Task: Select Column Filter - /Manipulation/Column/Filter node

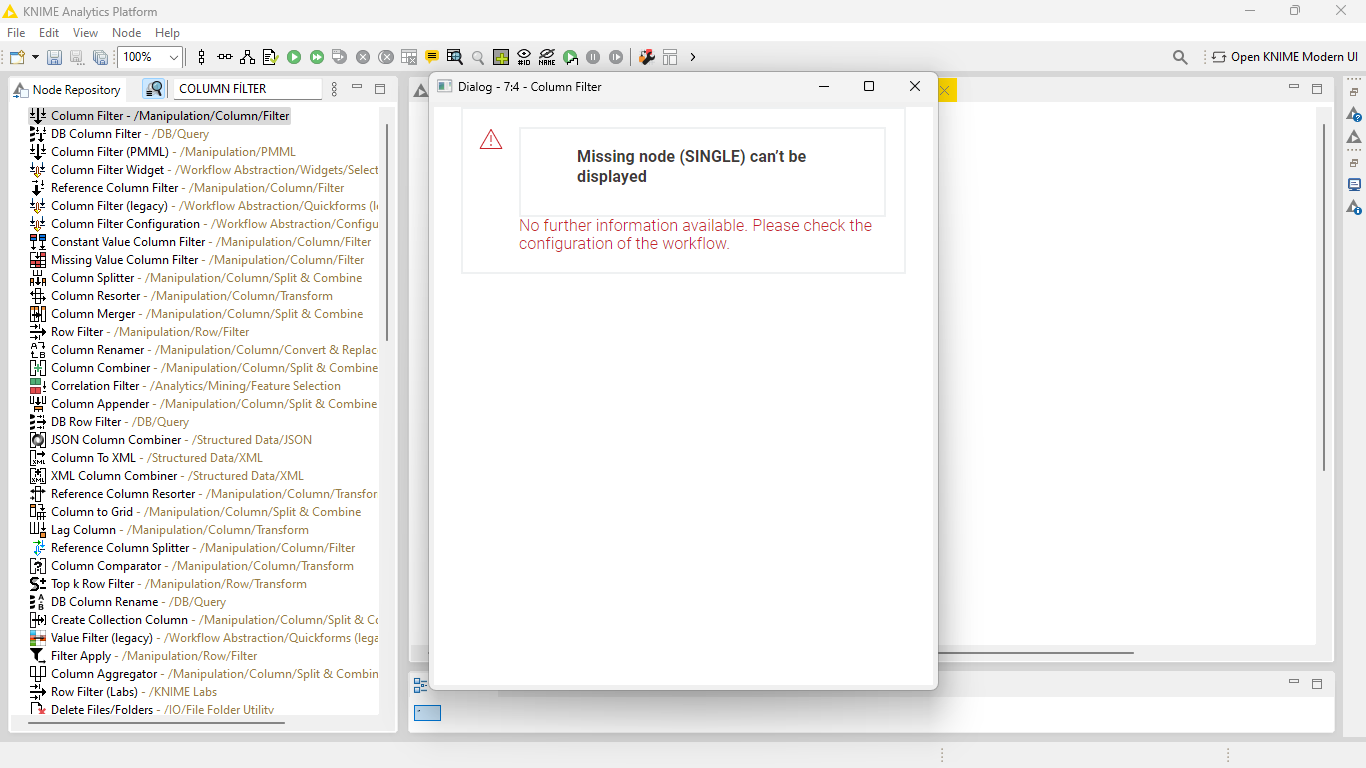Action: point(160,116)
